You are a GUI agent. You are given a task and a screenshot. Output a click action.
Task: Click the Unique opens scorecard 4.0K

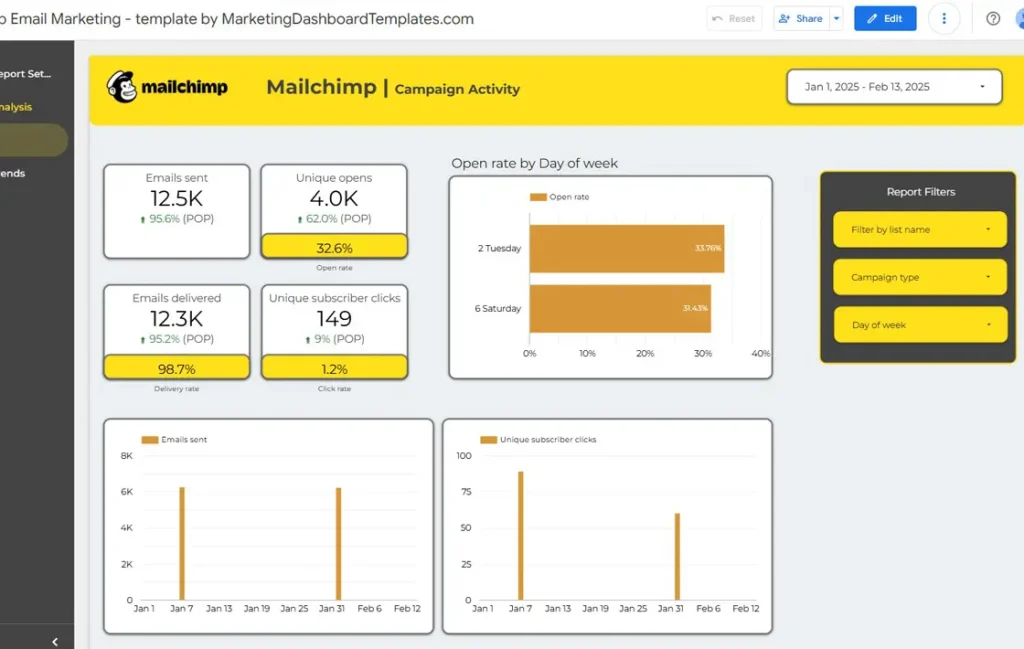point(334,198)
